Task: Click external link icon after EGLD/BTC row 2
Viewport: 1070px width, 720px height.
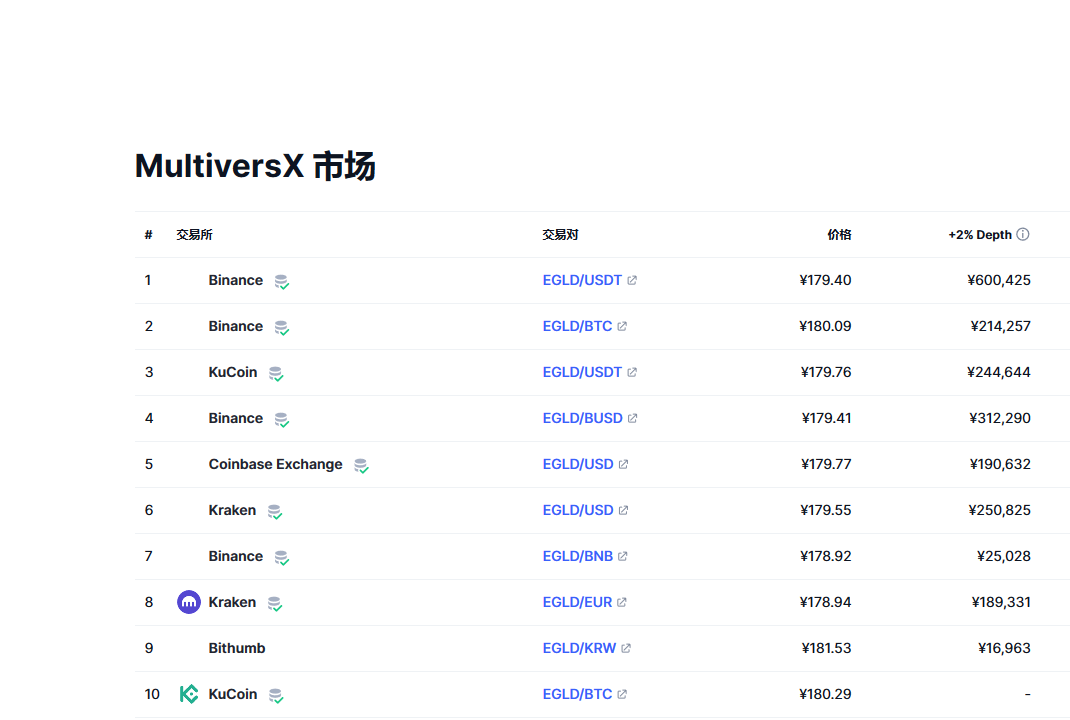Action: pos(622,326)
